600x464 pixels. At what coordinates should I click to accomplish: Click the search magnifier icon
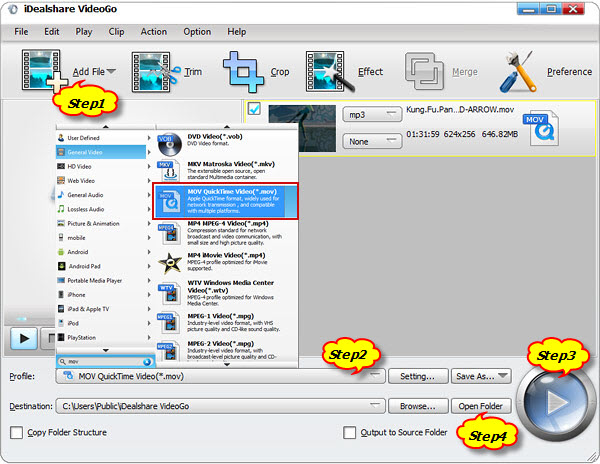tap(62, 361)
